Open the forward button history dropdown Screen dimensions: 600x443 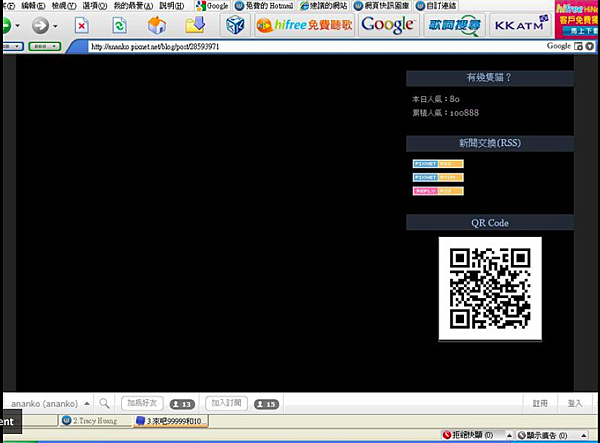coord(55,26)
